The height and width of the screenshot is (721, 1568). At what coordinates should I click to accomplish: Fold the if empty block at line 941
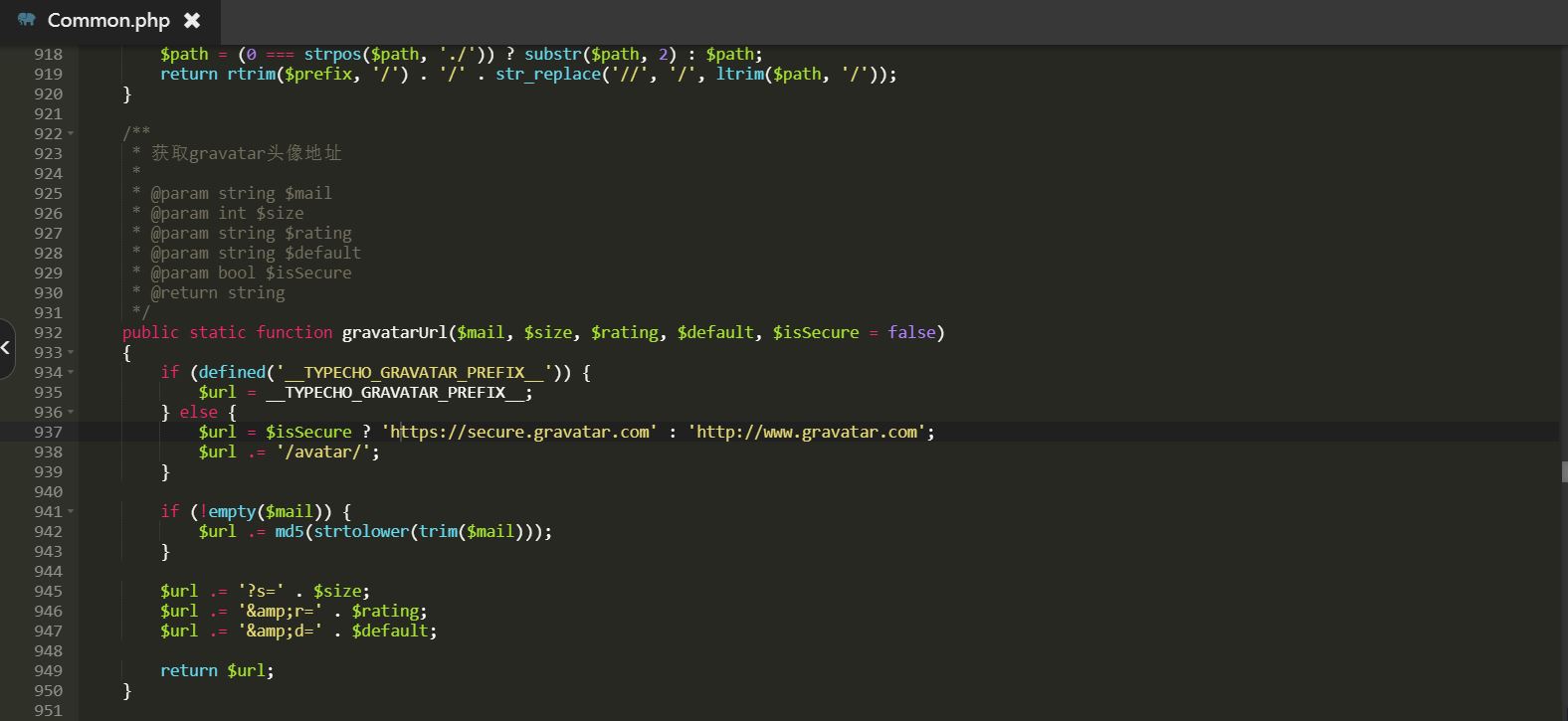71,511
